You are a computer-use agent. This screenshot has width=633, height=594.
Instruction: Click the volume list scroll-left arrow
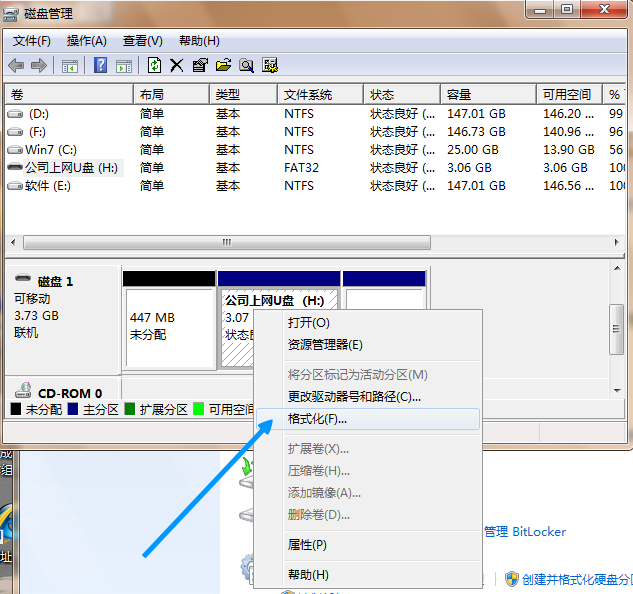click(x=13, y=243)
